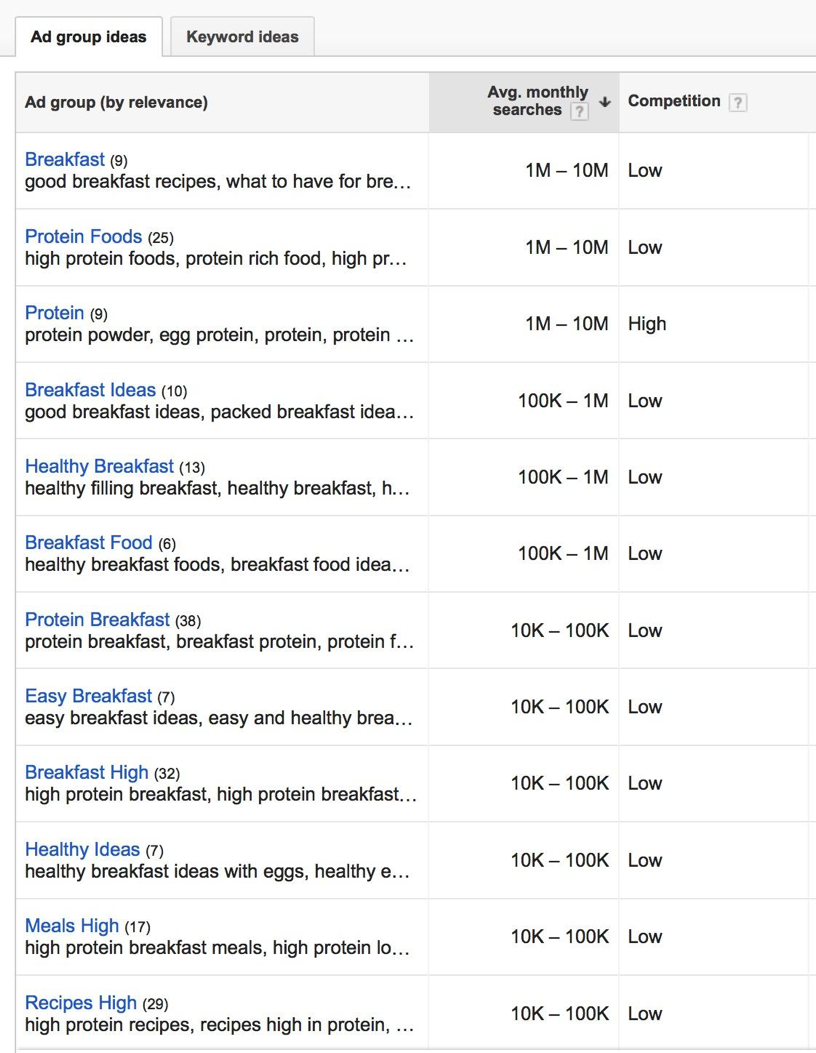
Task: Open the Healthy Breakfast ad group
Action: 99,466
